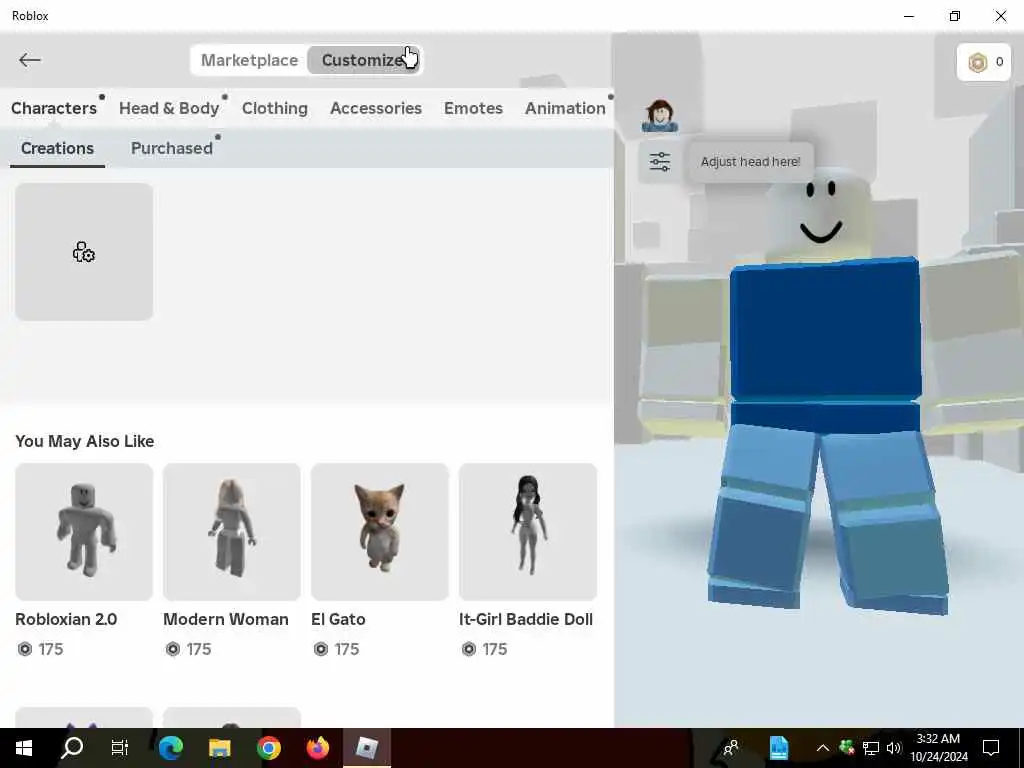Click the El Gato name label

[338, 619]
